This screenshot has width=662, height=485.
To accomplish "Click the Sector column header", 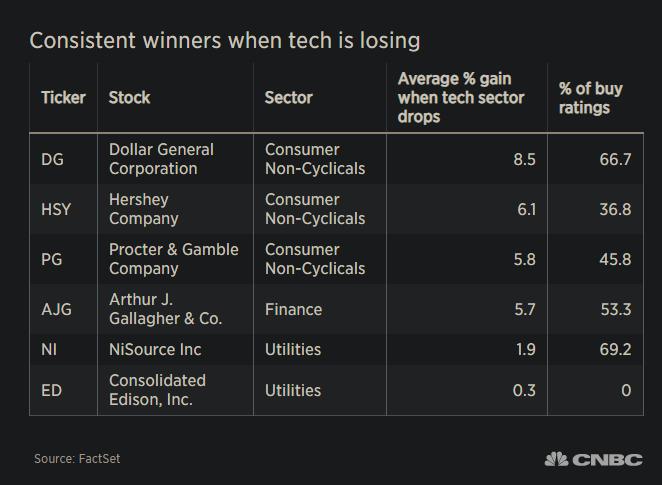I will coord(288,98).
